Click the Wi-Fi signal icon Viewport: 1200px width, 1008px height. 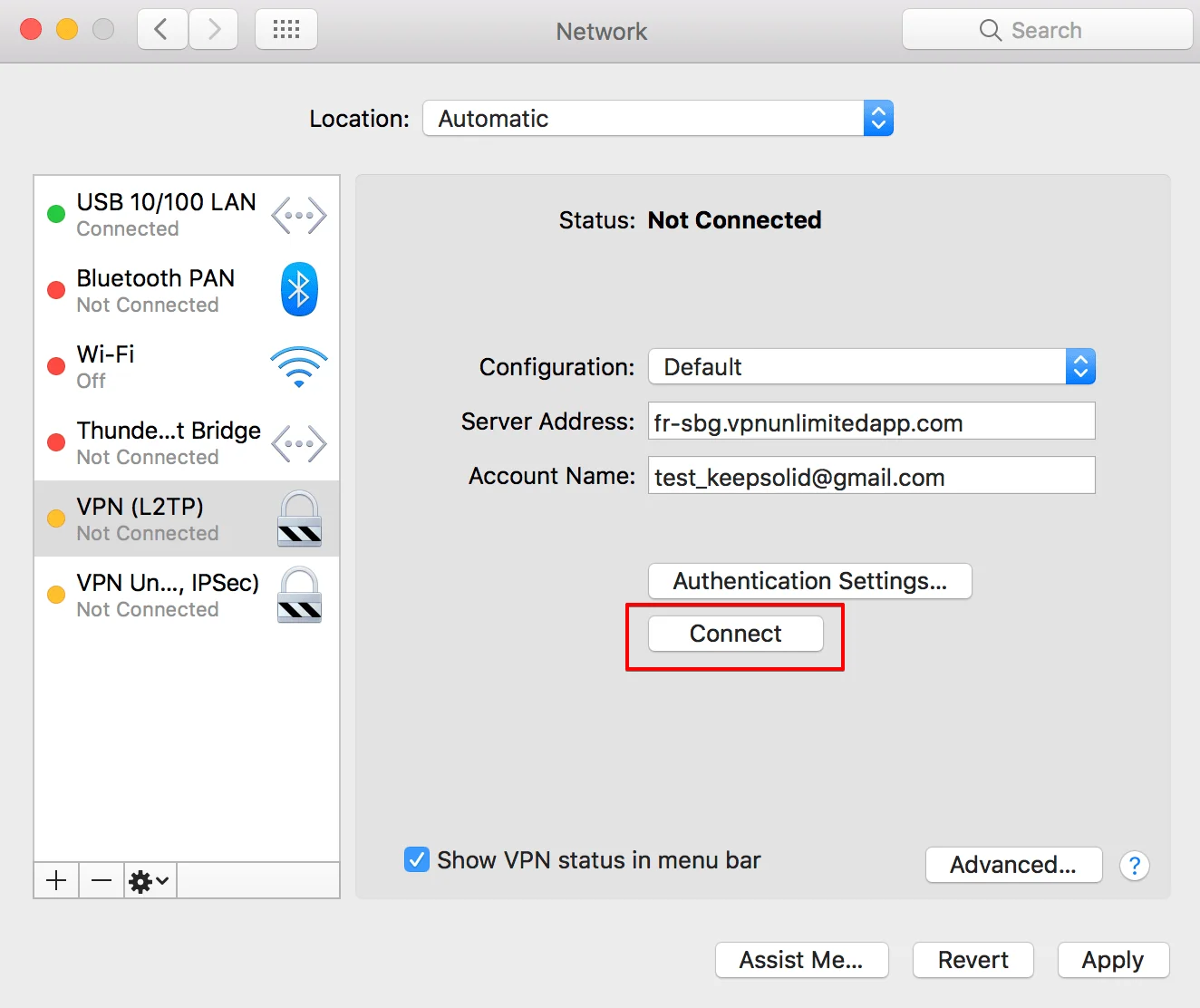pyautogui.click(x=298, y=366)
